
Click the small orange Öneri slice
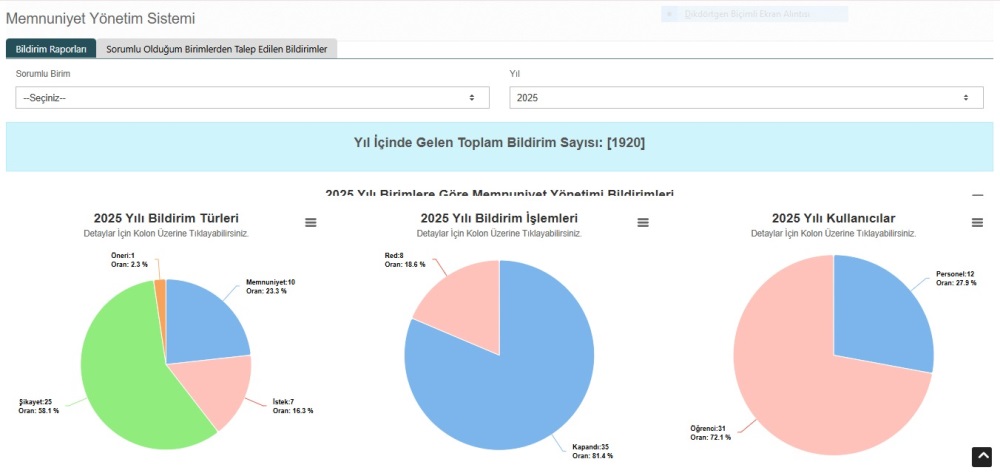click(x=160, y=288)
